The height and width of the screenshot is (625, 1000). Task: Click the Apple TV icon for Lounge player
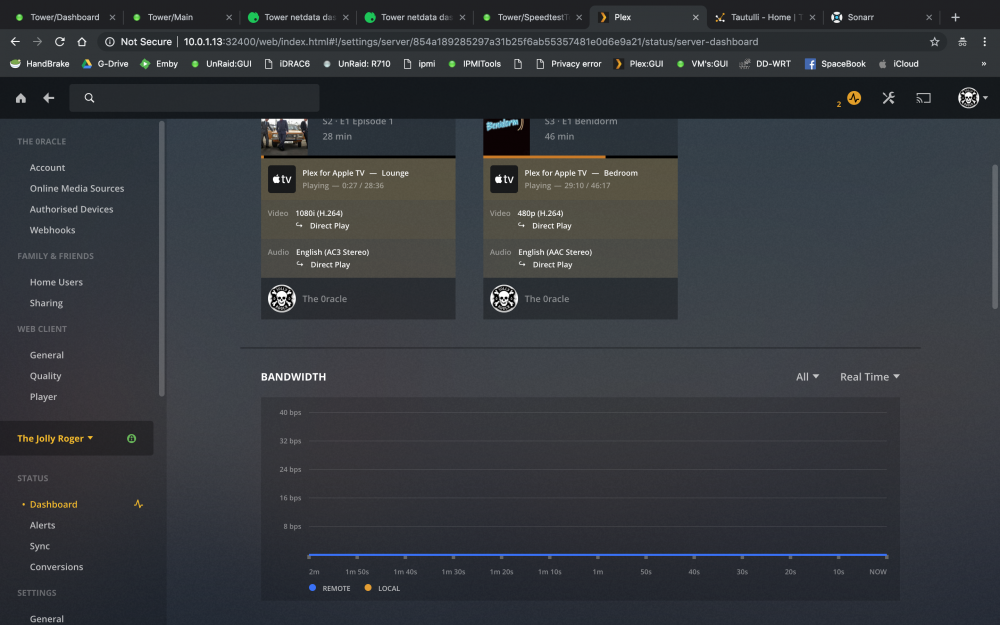tap(282, 179)
